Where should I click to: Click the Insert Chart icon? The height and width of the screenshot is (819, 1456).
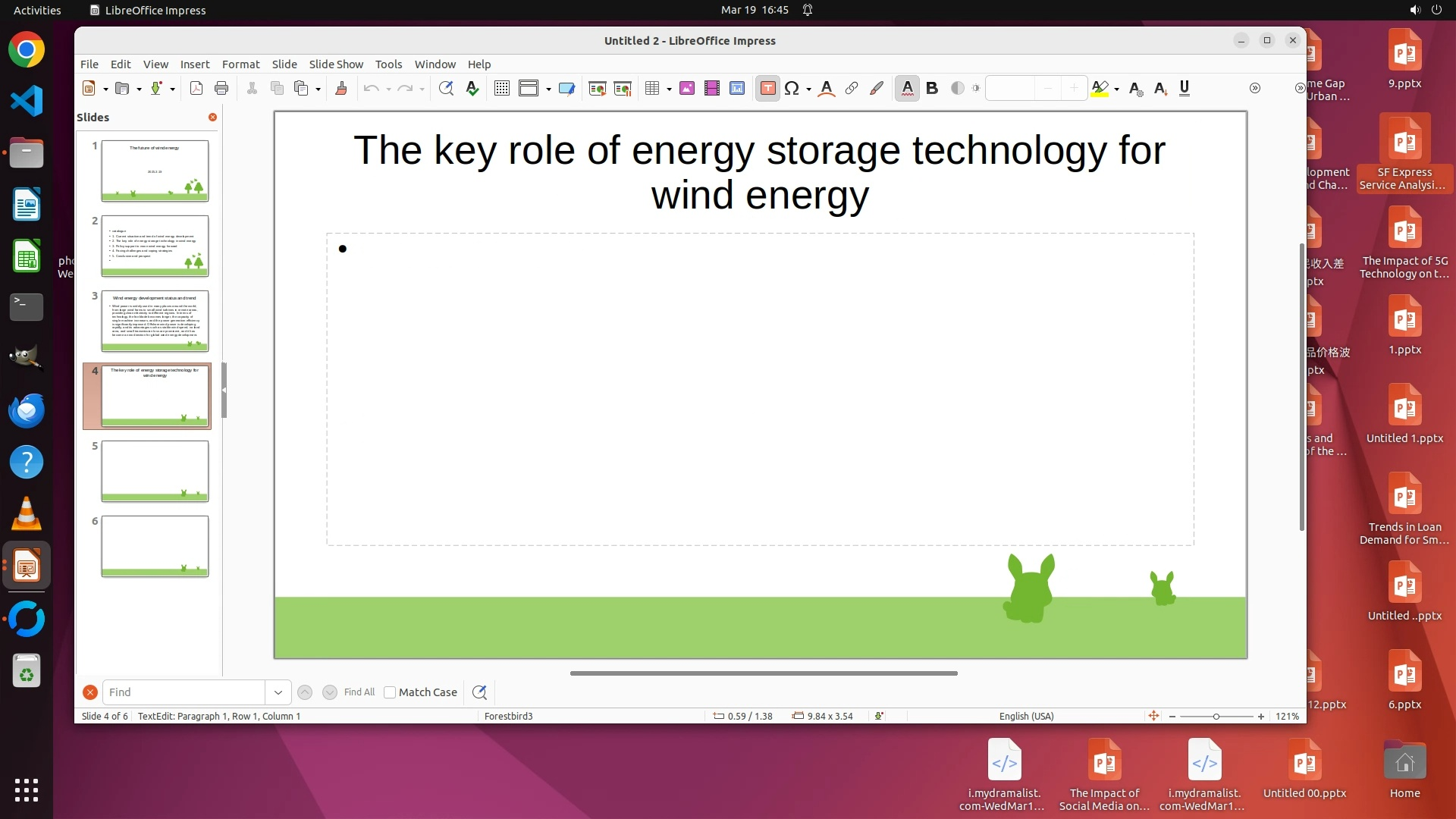tap(736, 89)
